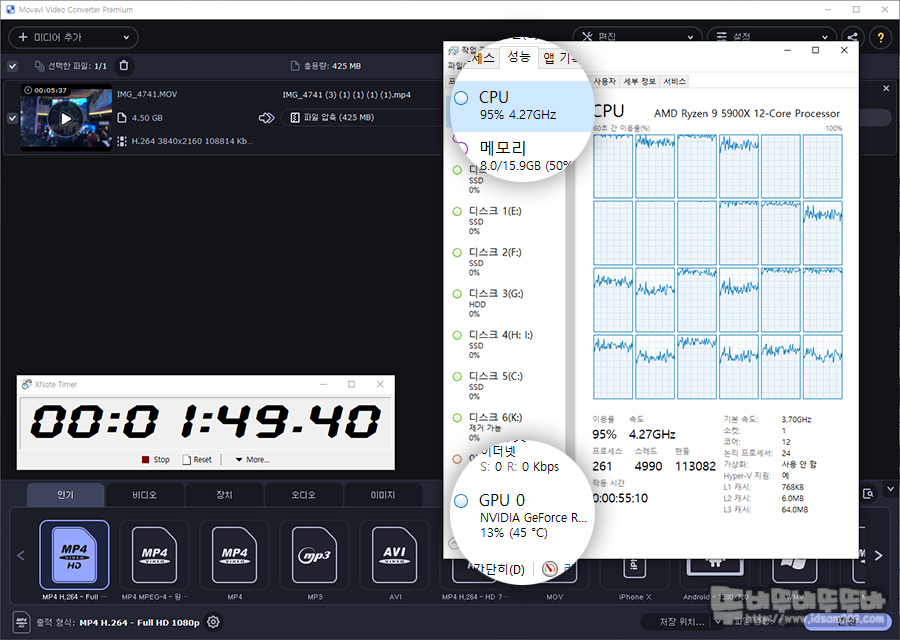Click the 미디어 추가 add media button
The image size is (900, 640).
point(73,37)
